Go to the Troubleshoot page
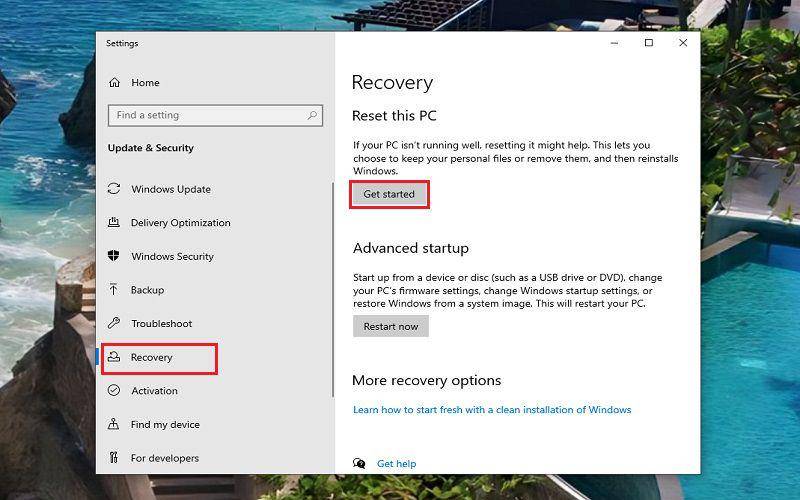 [161, 323]
